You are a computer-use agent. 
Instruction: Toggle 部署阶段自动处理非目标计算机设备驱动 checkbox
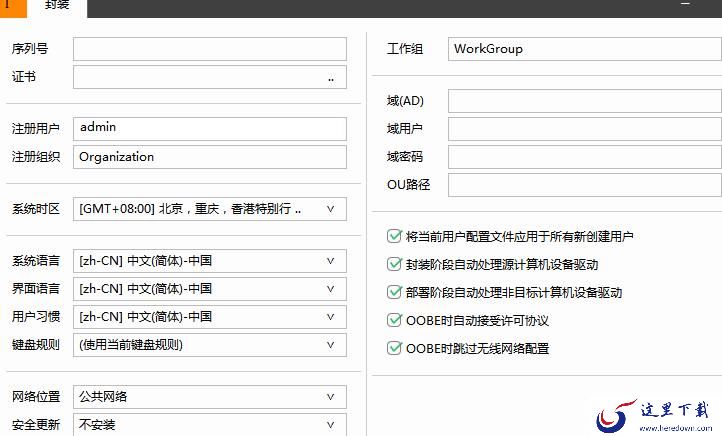tap(394, 293)
